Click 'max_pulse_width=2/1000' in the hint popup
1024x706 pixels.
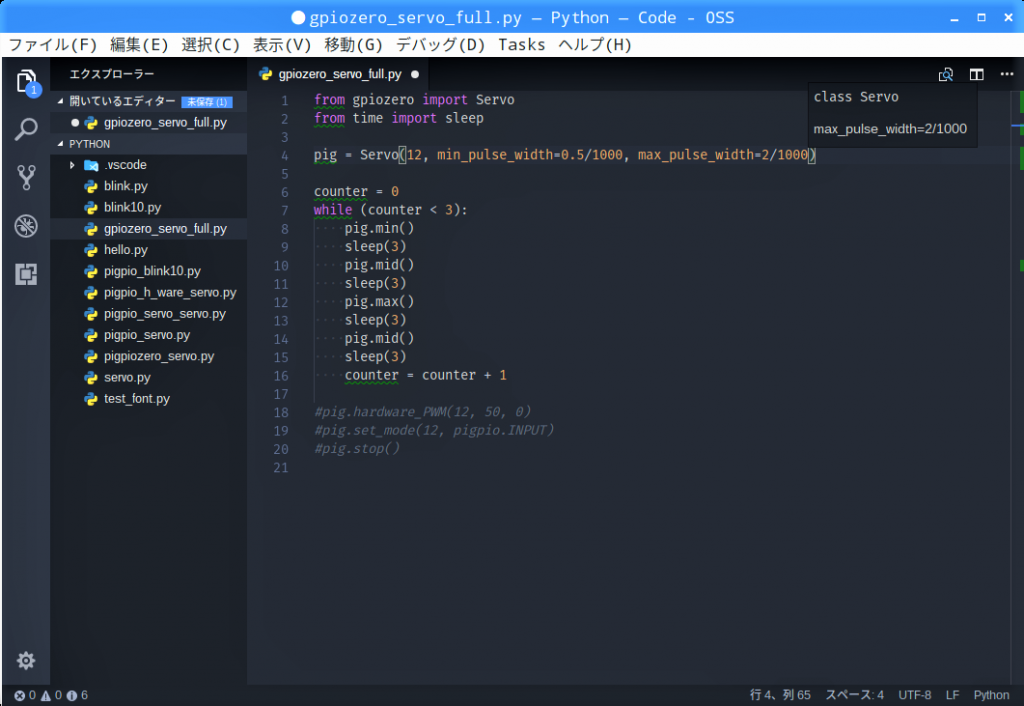890,129
